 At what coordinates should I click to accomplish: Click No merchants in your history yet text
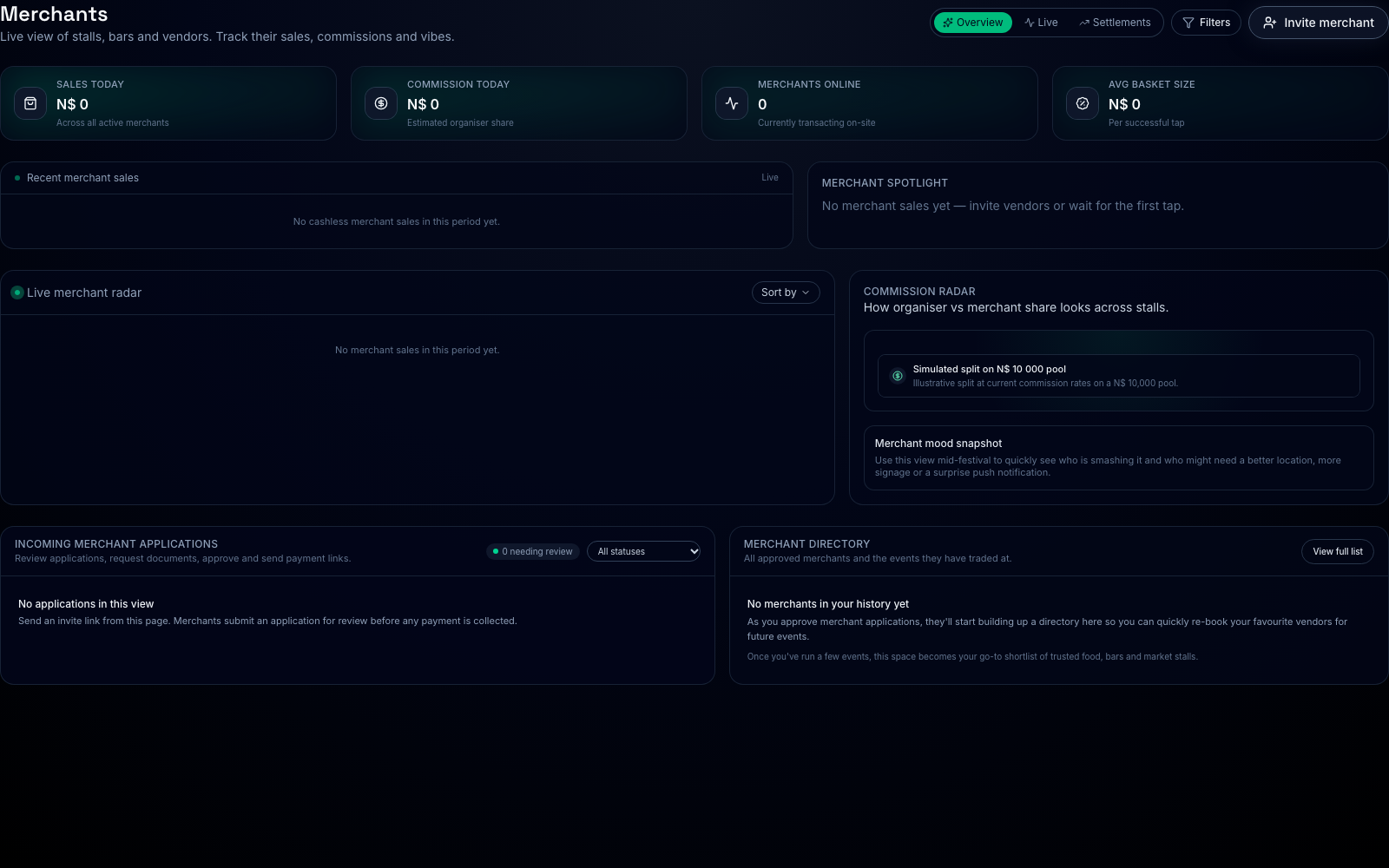coord(828,604)
